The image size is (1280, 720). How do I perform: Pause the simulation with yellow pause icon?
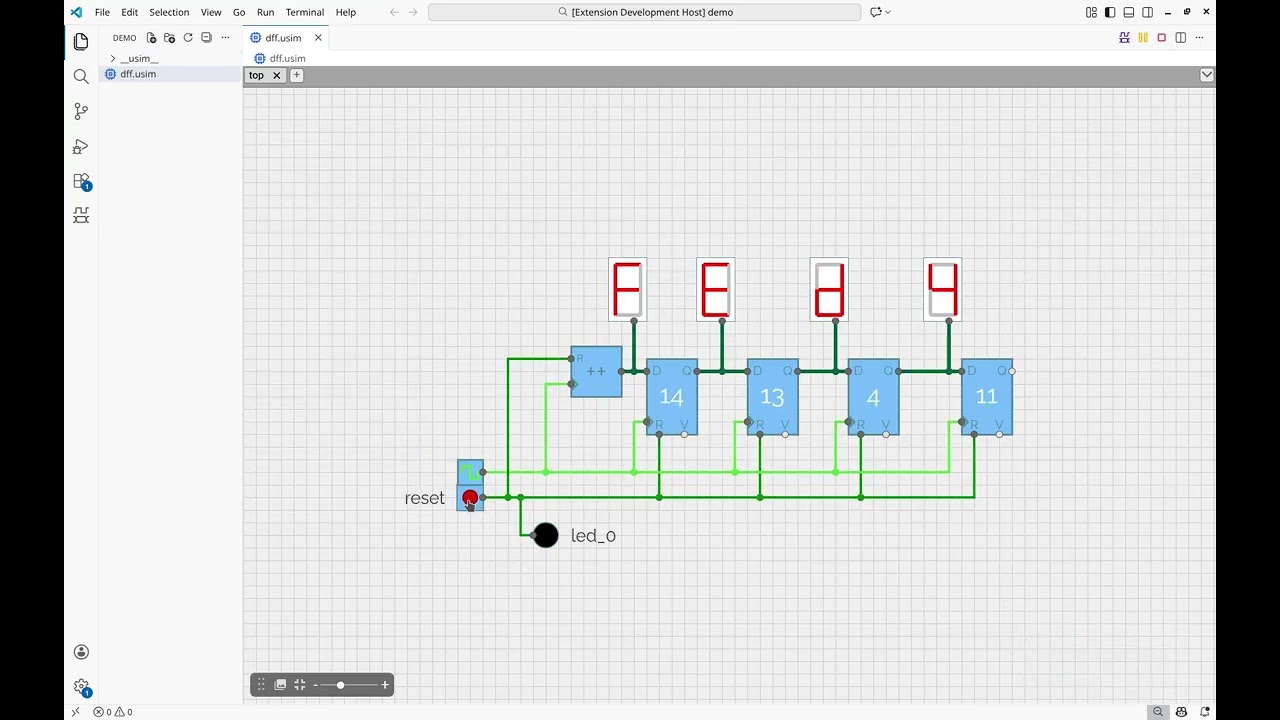pos(1143,38)
